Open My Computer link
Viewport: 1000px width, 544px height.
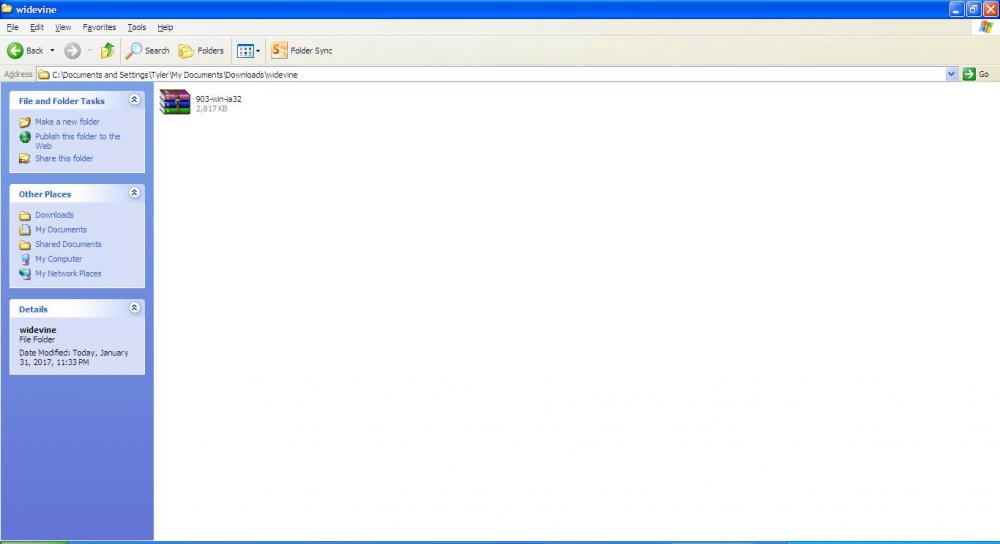59,259
